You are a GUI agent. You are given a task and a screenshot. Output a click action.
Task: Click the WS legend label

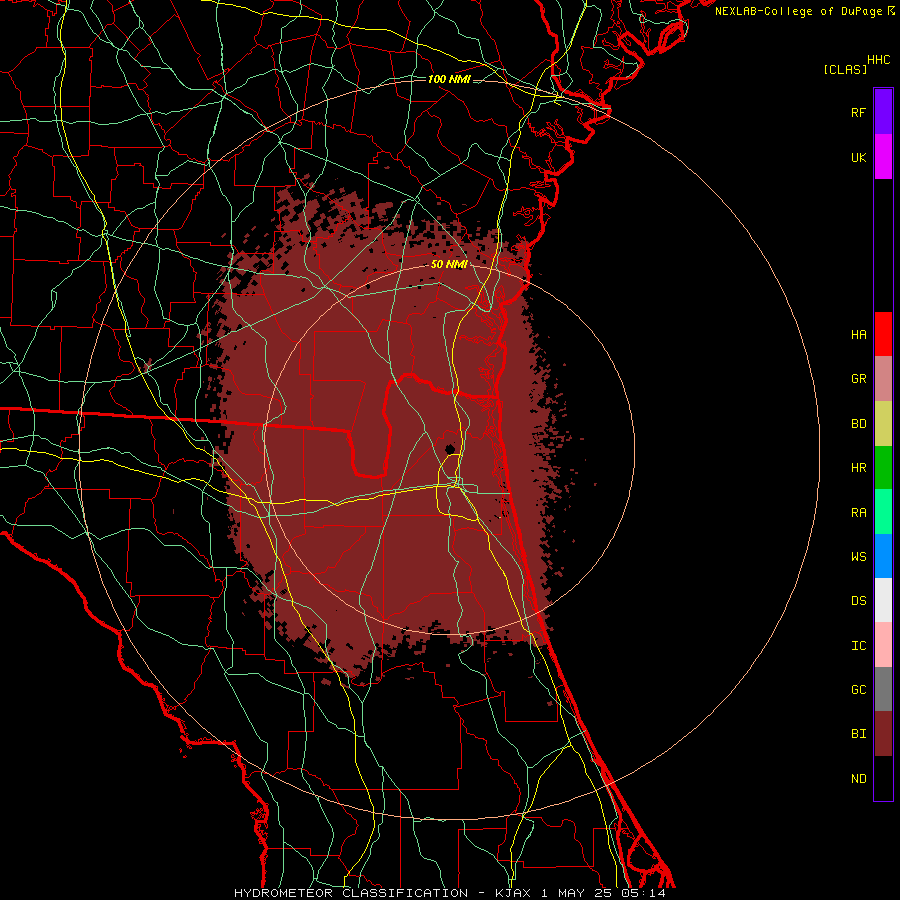(x=859, y=557)
